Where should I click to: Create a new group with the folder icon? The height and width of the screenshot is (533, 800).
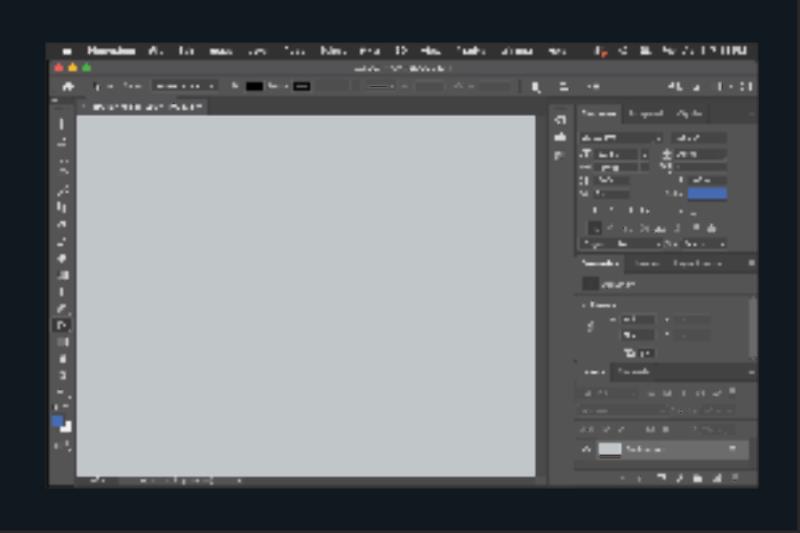click(x=697, y=478)
